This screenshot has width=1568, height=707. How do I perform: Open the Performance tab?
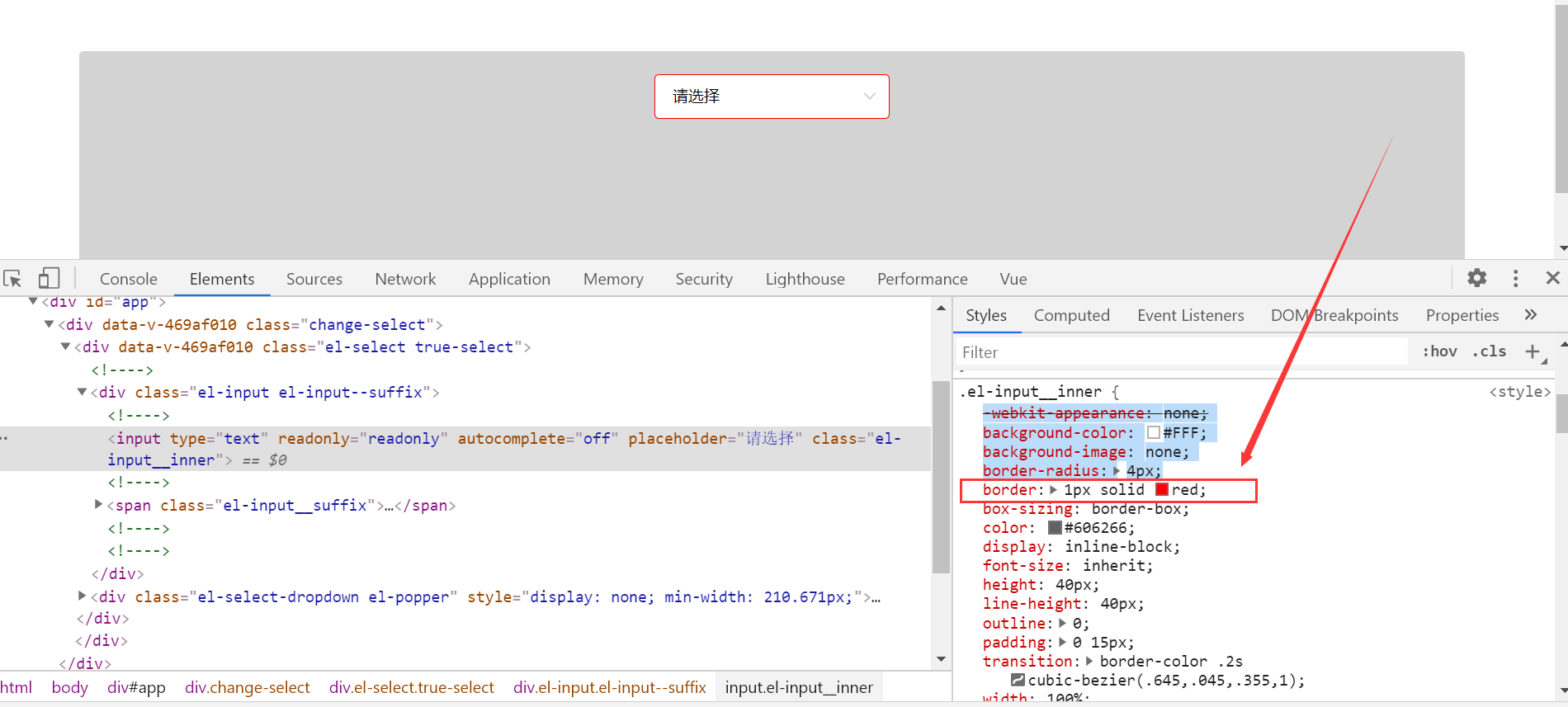point(923,279)
